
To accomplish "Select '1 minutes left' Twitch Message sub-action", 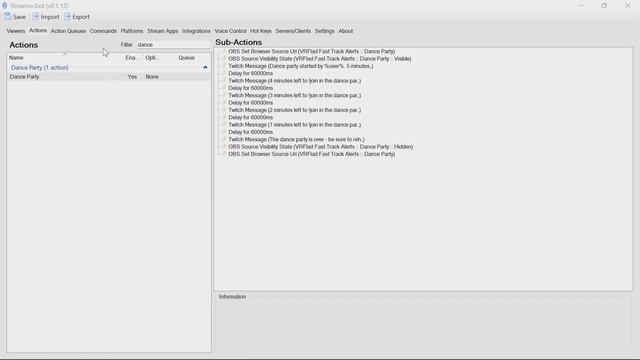I will click(x=294, y=125).
